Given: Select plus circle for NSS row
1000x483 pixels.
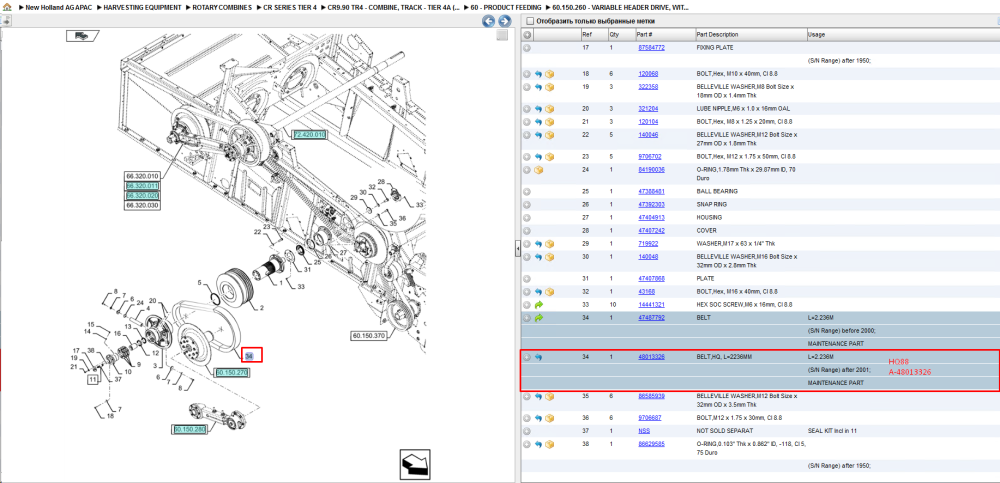Looking at the screenshot, I should pos(527,431).
